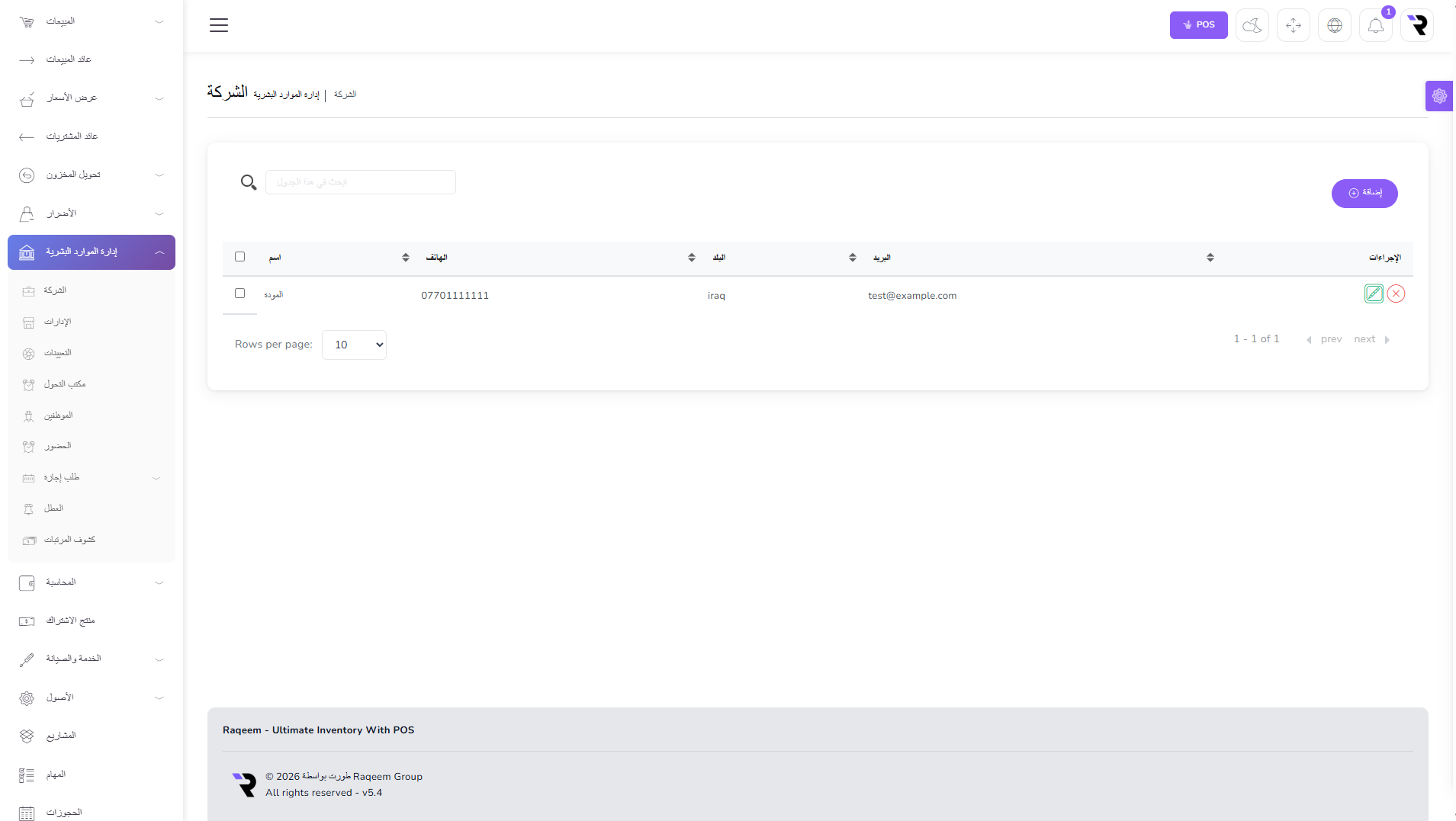
Task: Check the checkbox for the first row
Action: [x=239, y=293]
